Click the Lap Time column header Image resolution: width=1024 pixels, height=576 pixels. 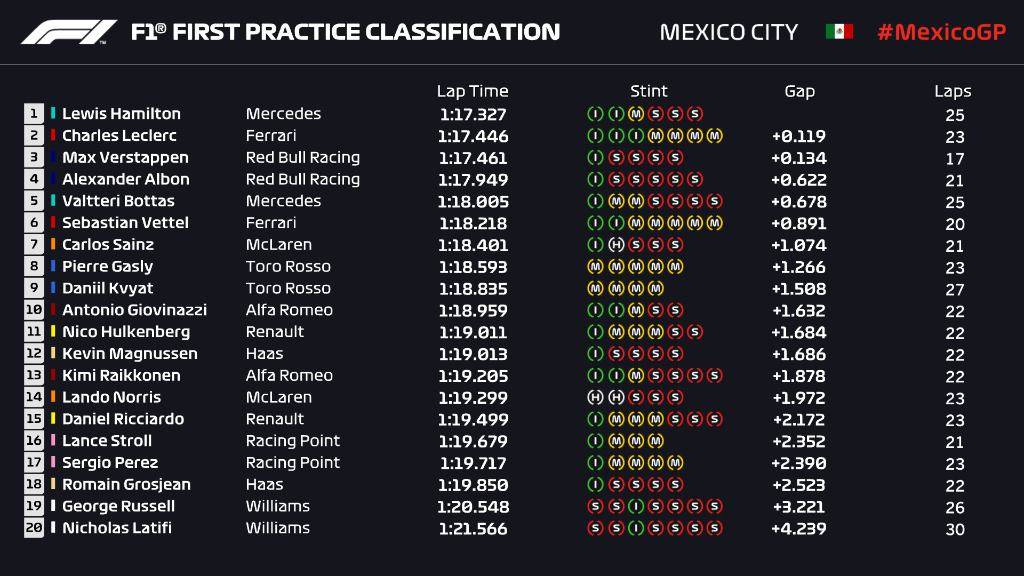(472, 91)
